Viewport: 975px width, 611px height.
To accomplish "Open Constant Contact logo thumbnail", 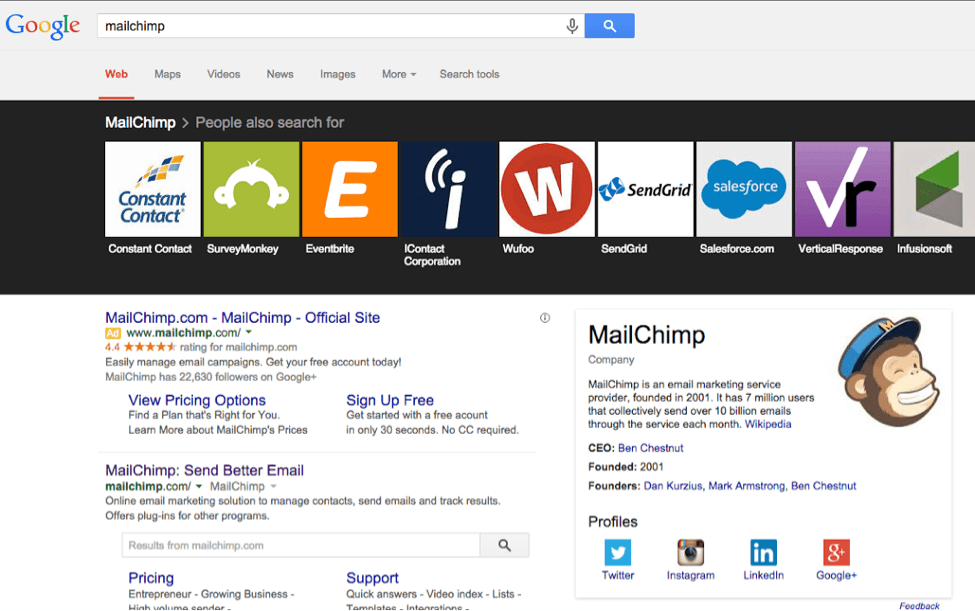I will (153, 189).
